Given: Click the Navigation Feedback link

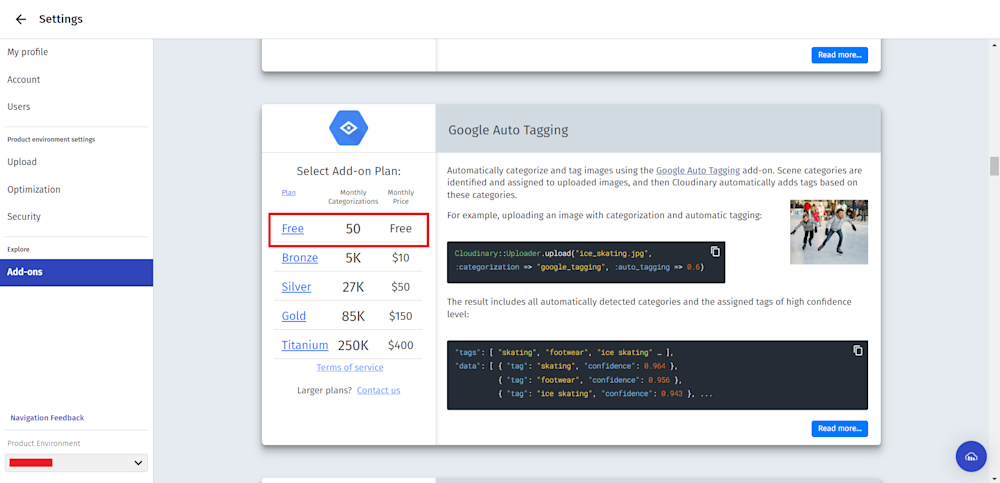Looking at the screenshot, I should pyautogui.click(x=47, y=418).
